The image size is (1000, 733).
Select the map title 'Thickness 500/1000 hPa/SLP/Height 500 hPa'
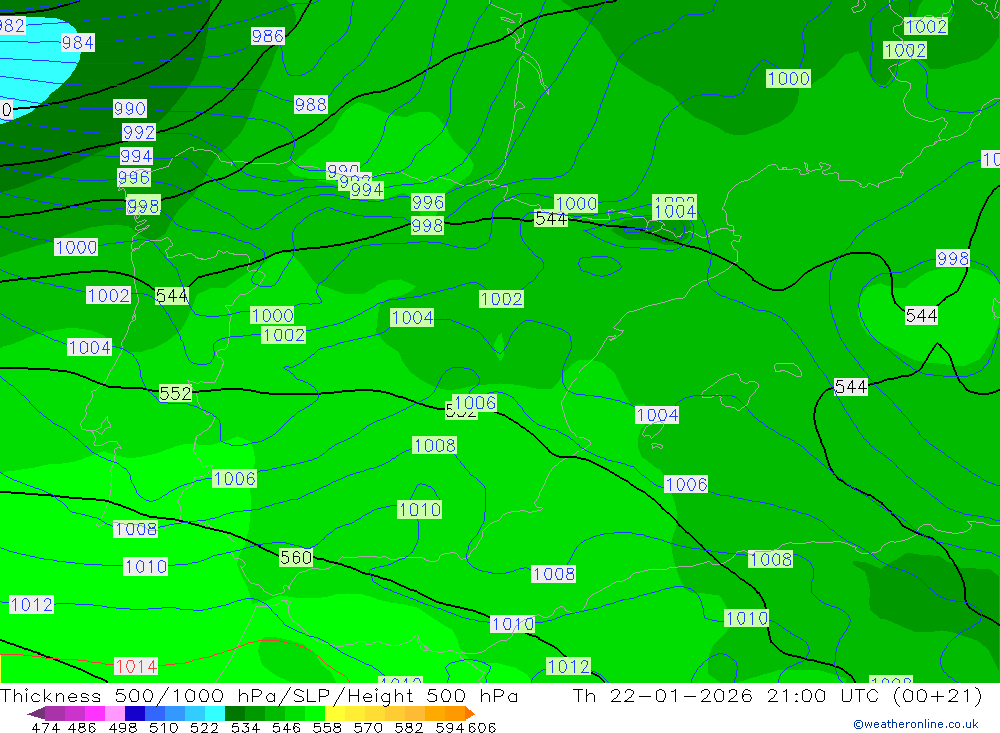tap(259, 695)
